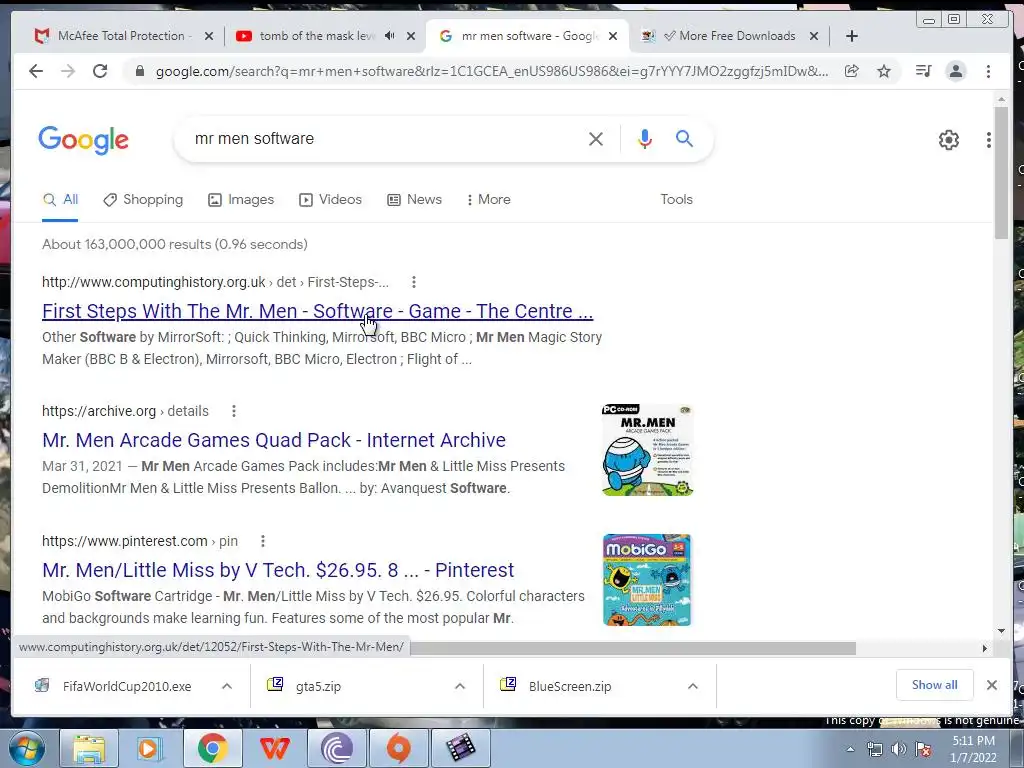The width and height of the screenshot is (1024, 768).
Task: Open the search Tools options
Action: pos(676,199)
